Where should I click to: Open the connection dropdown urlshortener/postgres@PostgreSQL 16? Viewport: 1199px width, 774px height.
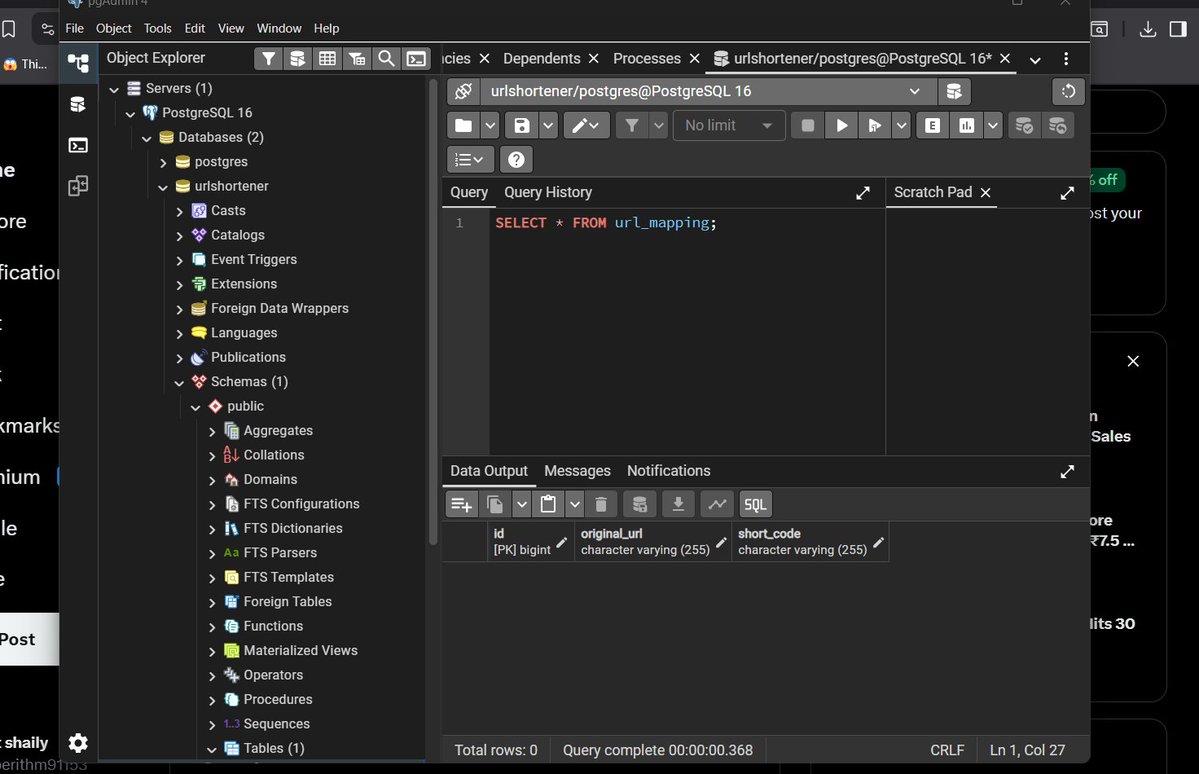(708, 91)
